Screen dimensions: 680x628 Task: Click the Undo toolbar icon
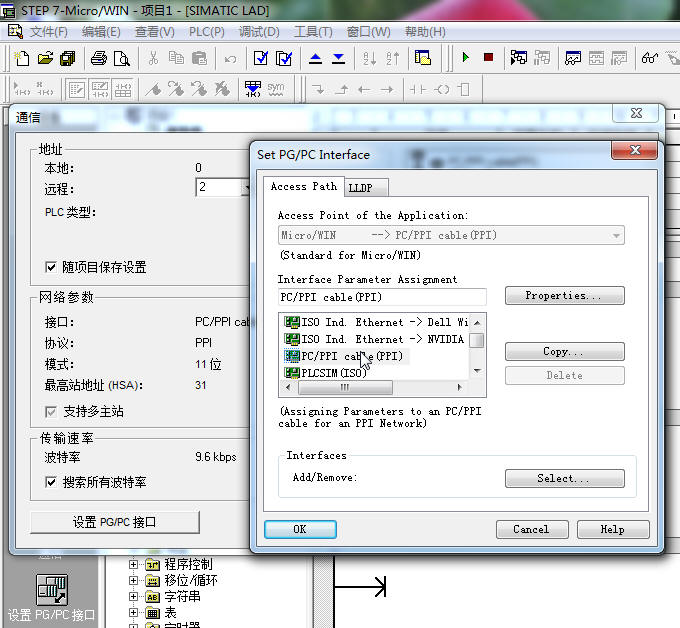point(230,59)
